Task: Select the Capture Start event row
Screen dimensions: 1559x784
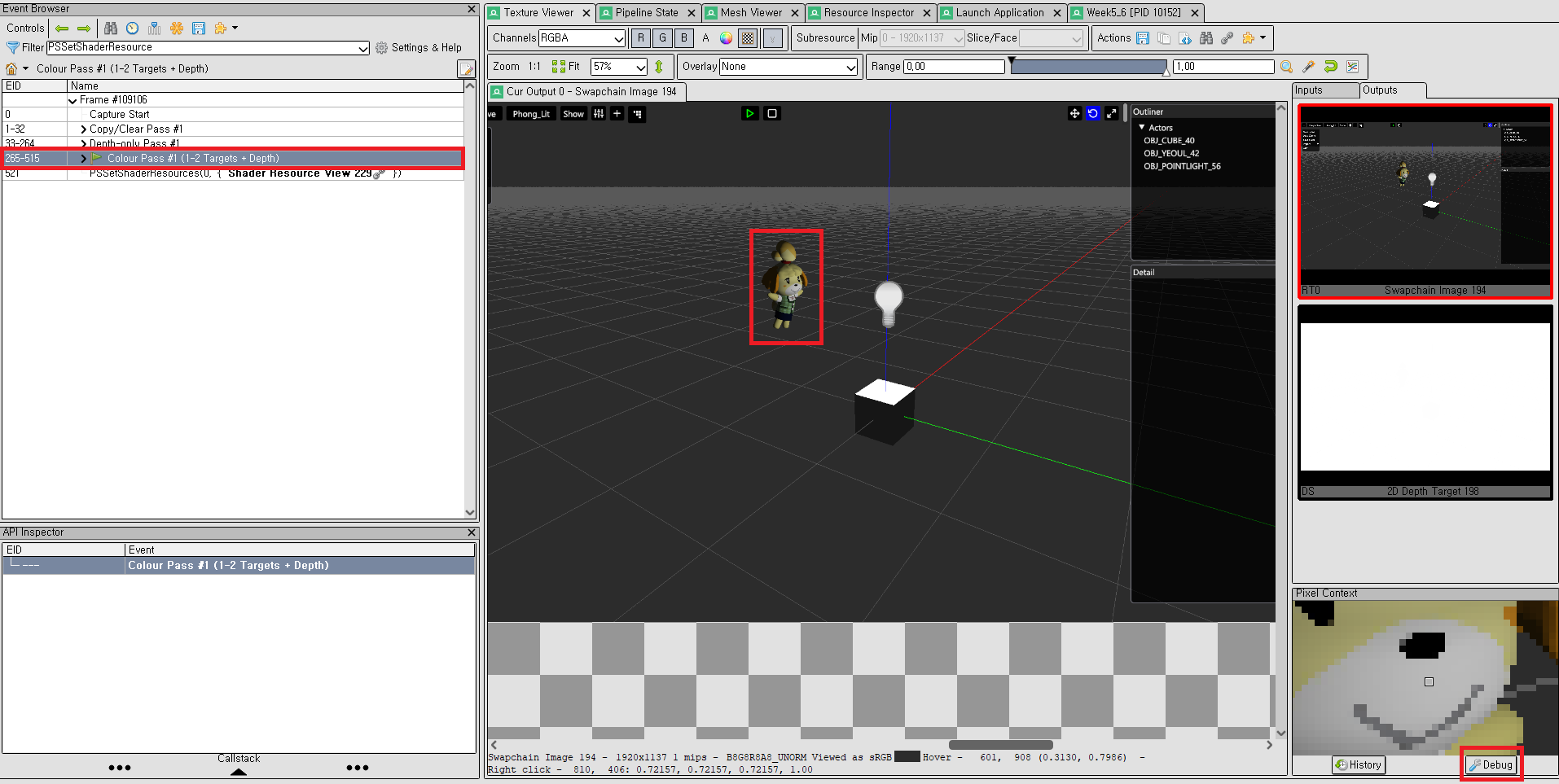Action: coord(233,115)
